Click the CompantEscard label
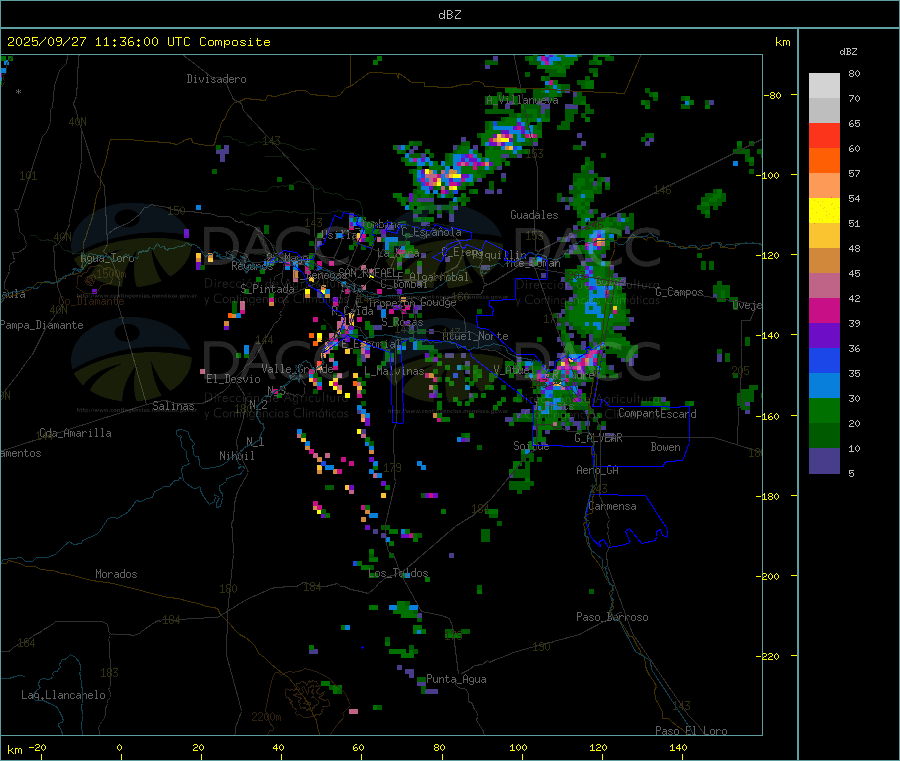 pos(657,414)
